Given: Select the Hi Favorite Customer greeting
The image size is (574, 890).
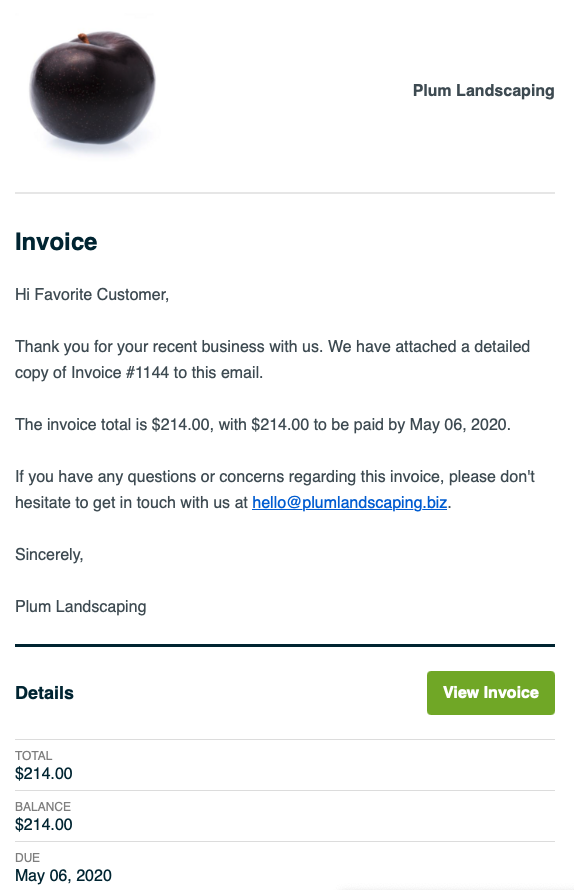Looking at the screenshot, I should tap(92, 295).
